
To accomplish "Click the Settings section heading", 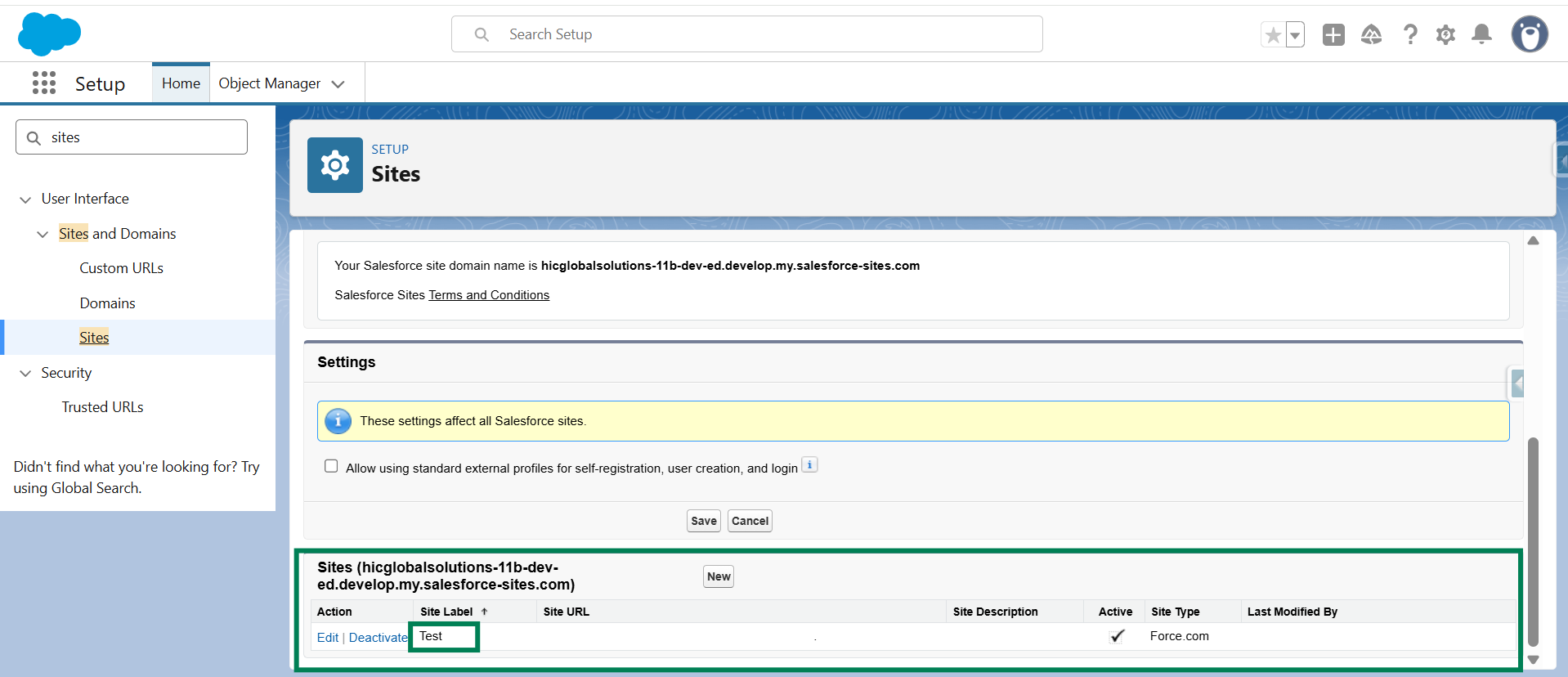I will (x=347, y=362).
